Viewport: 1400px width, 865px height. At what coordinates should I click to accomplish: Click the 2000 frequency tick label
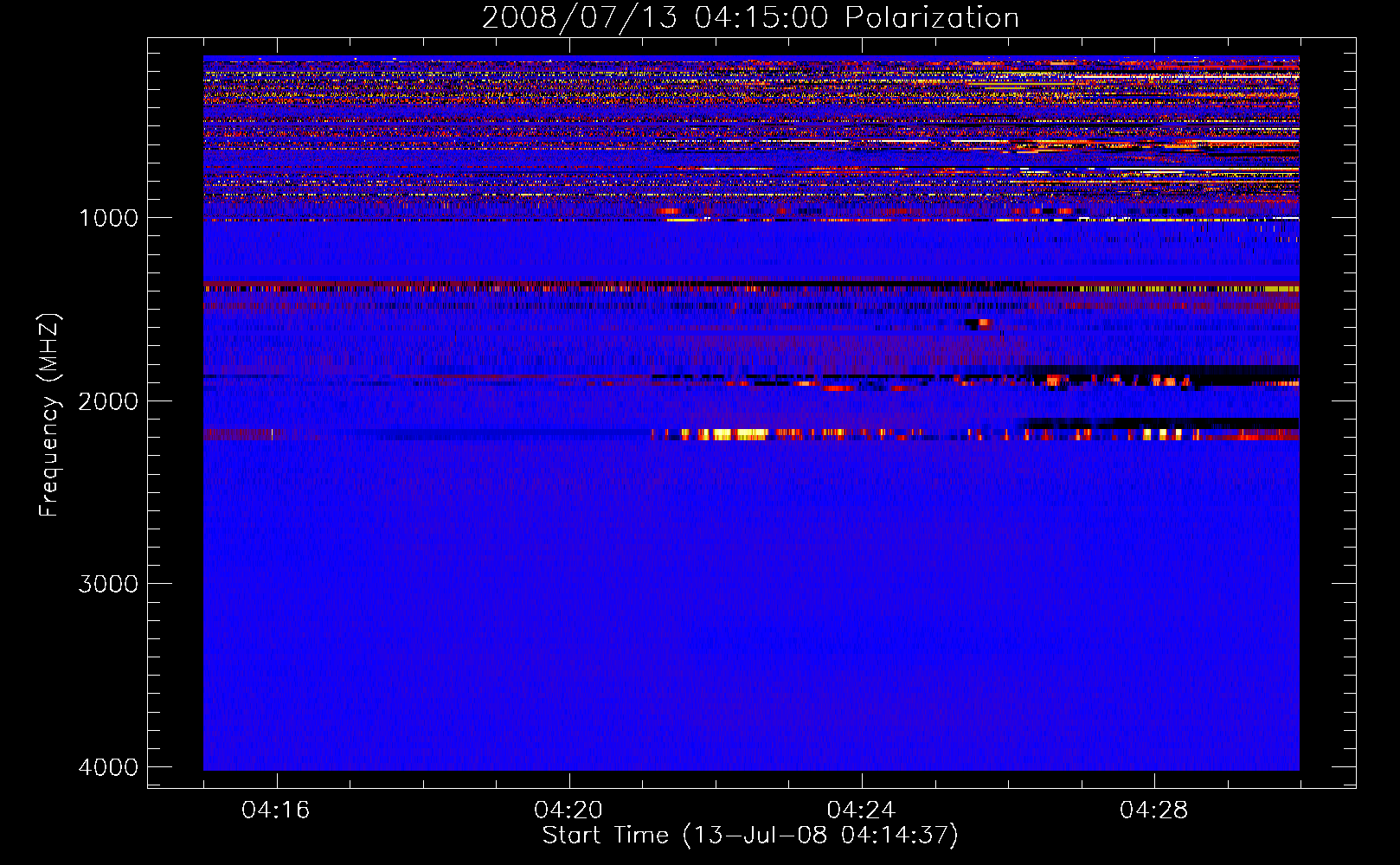108,401
